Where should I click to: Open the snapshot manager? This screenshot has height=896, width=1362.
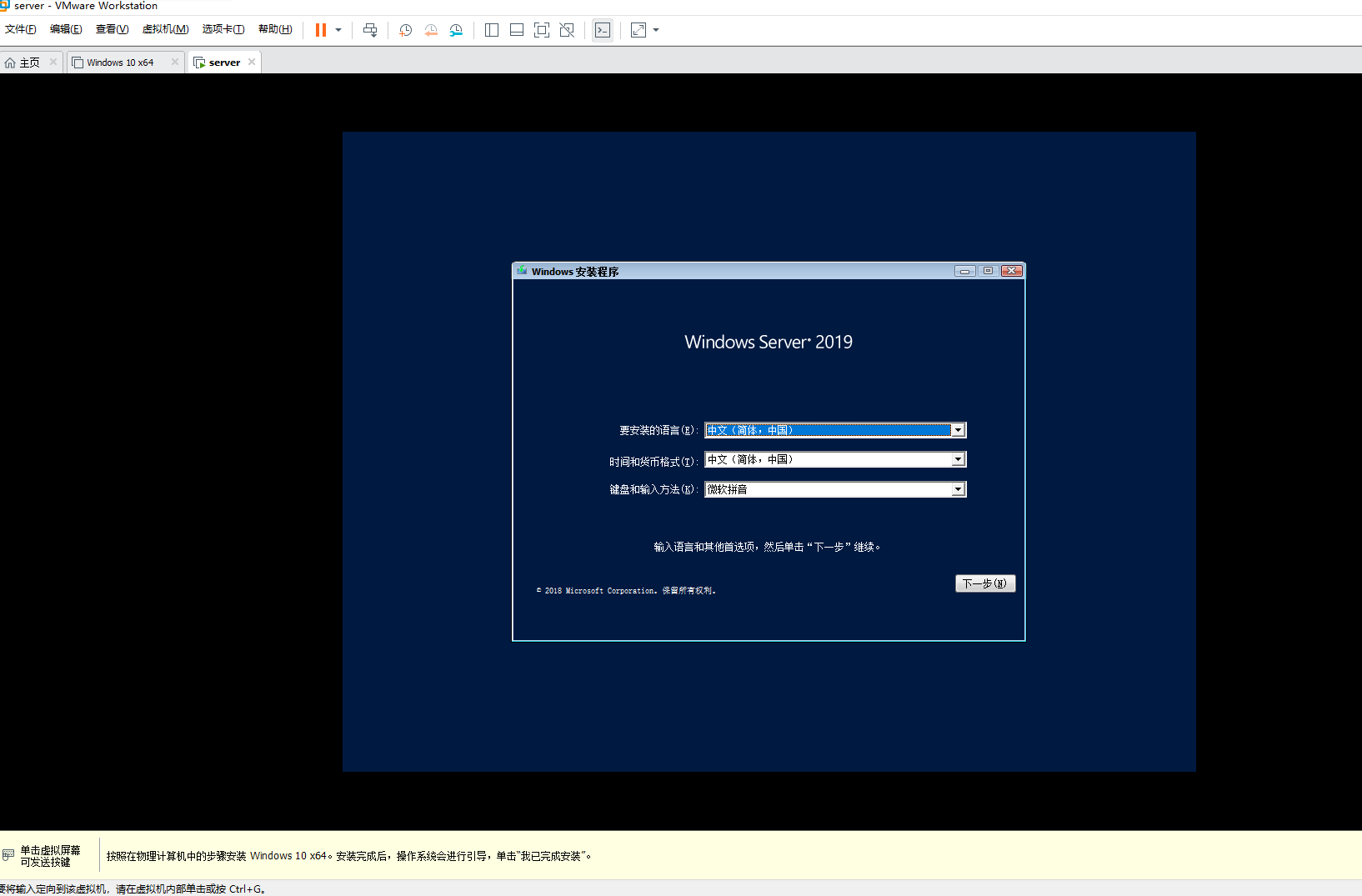(457, 30)
